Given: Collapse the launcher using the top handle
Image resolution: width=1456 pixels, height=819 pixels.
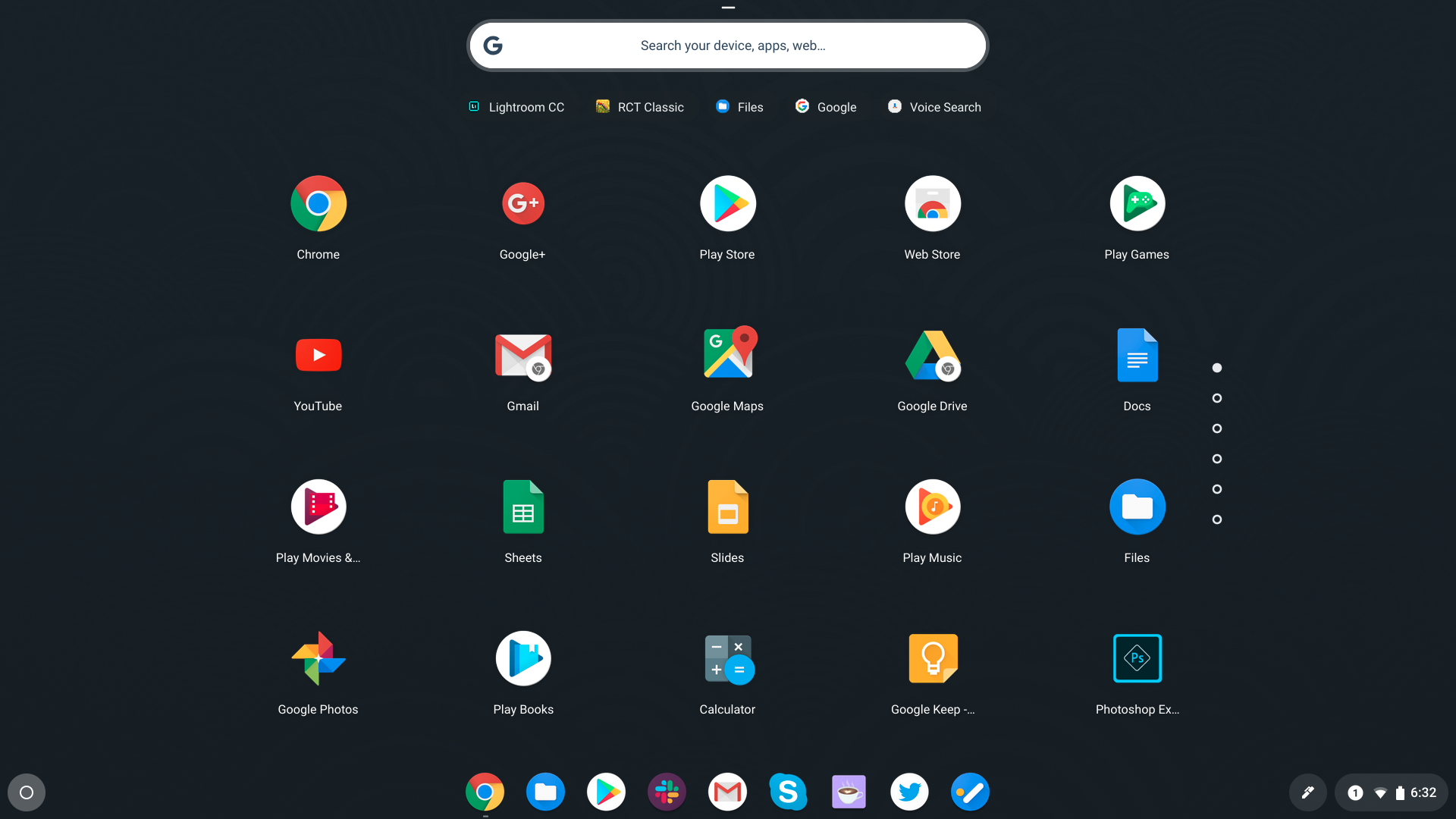Looking at the screenshot, I should [x=727, y=7].
